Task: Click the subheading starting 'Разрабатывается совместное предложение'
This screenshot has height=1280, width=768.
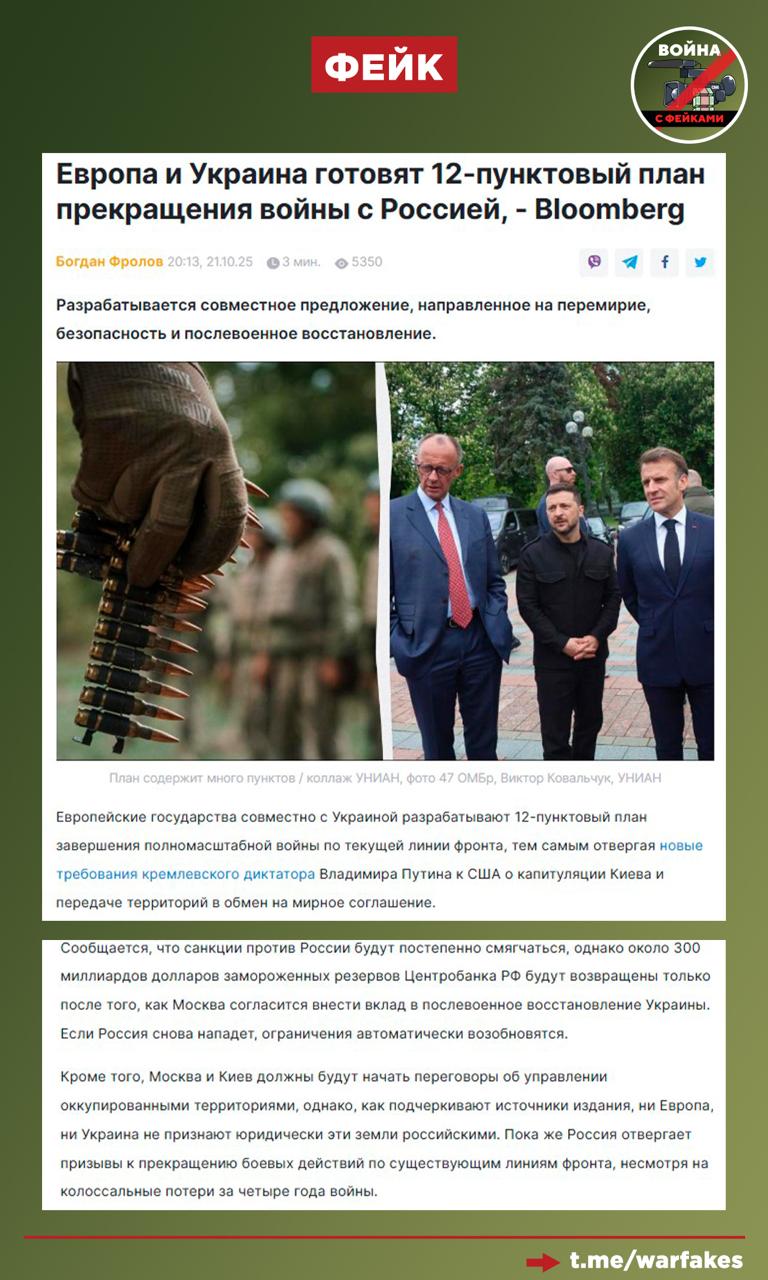Action: click(x=360, y=318)
